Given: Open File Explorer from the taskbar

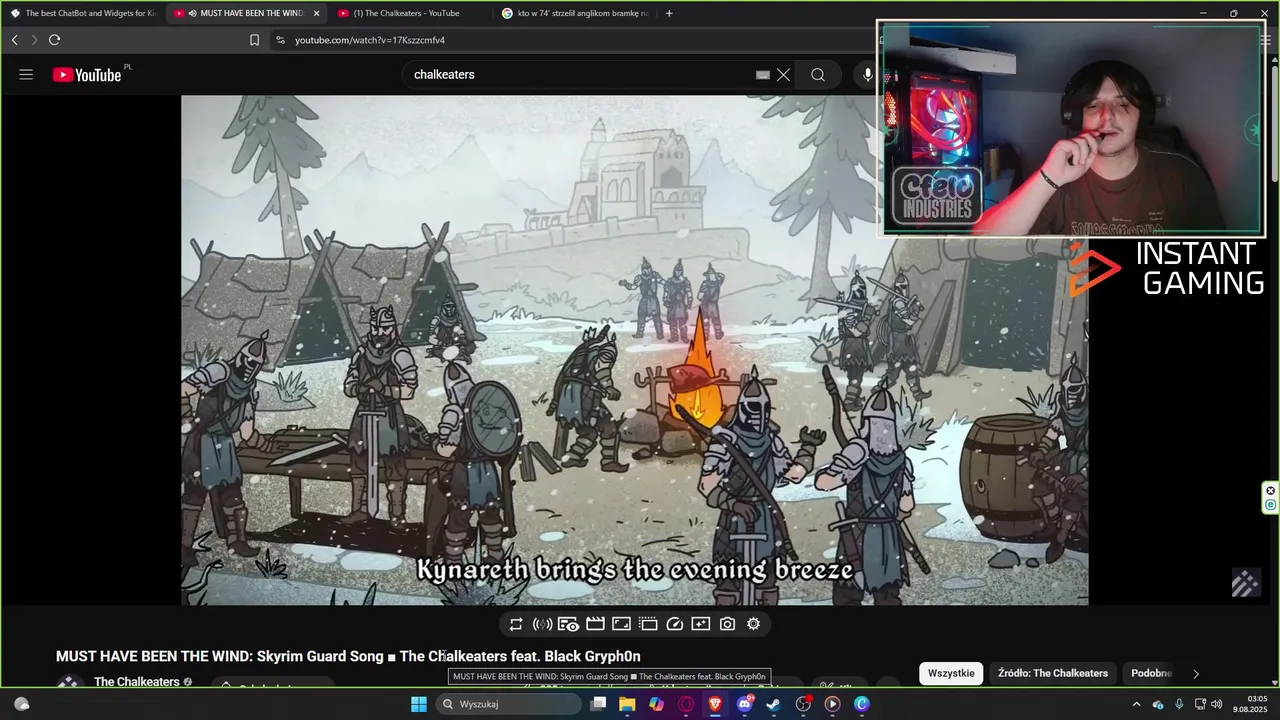Looking at the screenshot, I should (627, 704).
